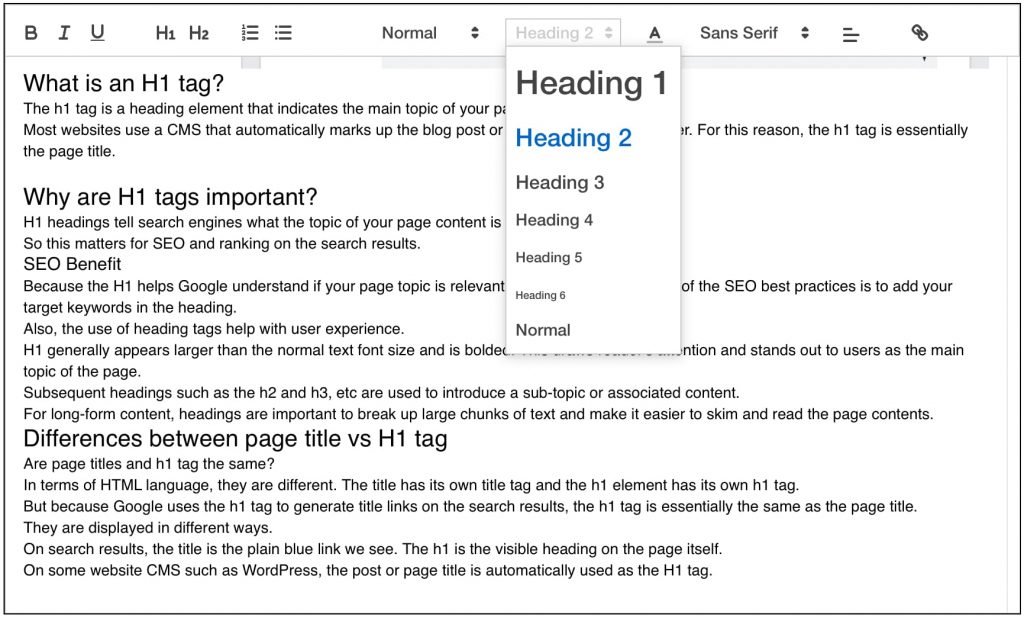Pick Heading 5 in the dropdown
The height and width of the screenshot is (621, 1024).
(x=549, y=258)
